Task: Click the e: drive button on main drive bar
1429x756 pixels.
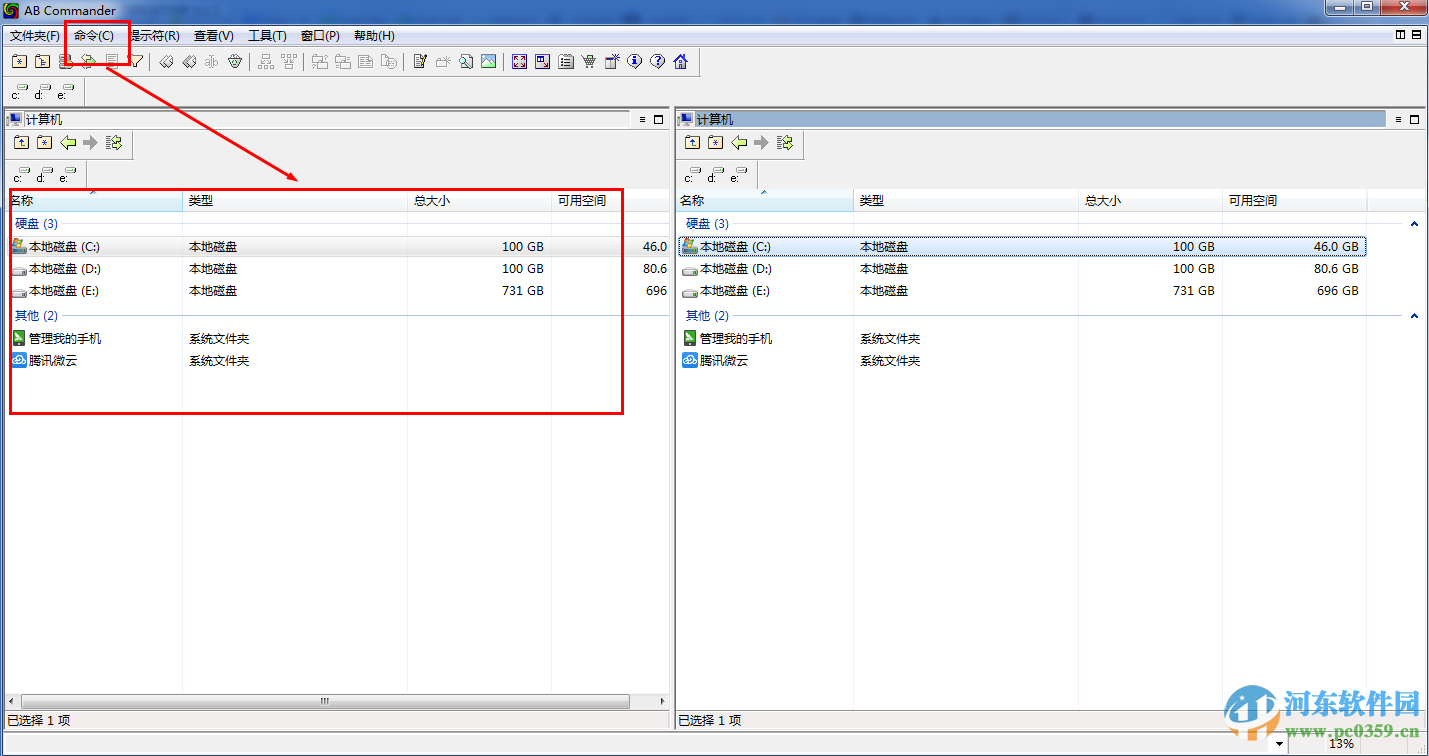Action: 66,93
